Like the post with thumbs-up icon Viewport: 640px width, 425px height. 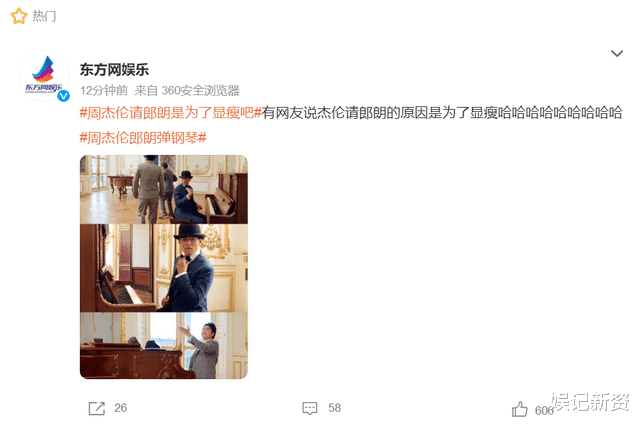[520, 409]
